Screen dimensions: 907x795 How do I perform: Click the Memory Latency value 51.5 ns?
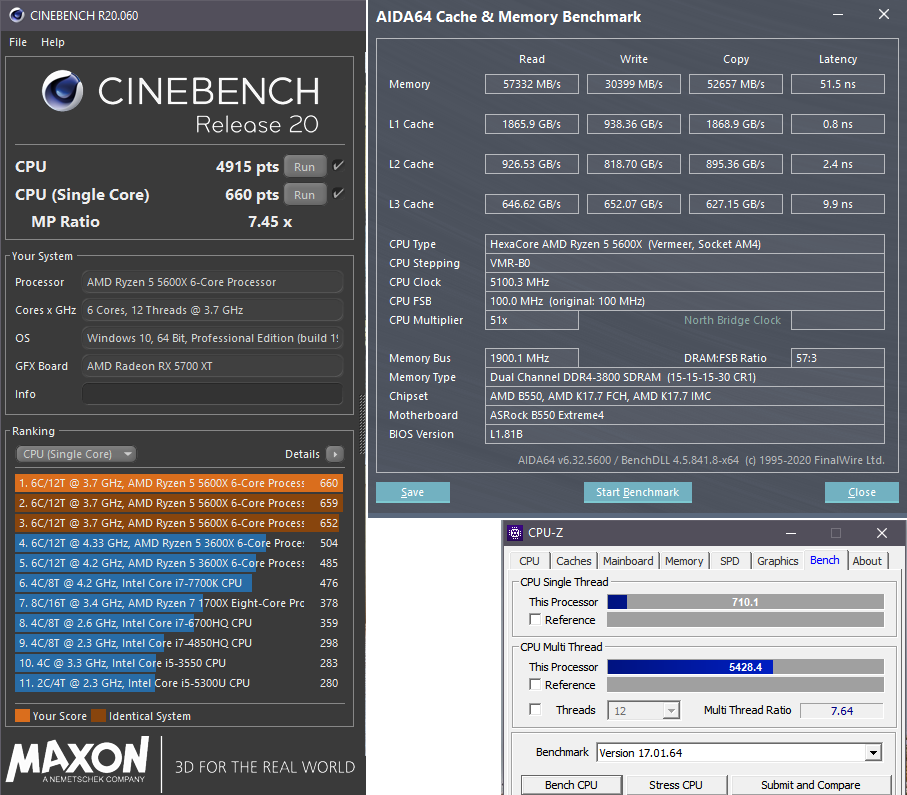pyautogui.click(x=838, y=84)
